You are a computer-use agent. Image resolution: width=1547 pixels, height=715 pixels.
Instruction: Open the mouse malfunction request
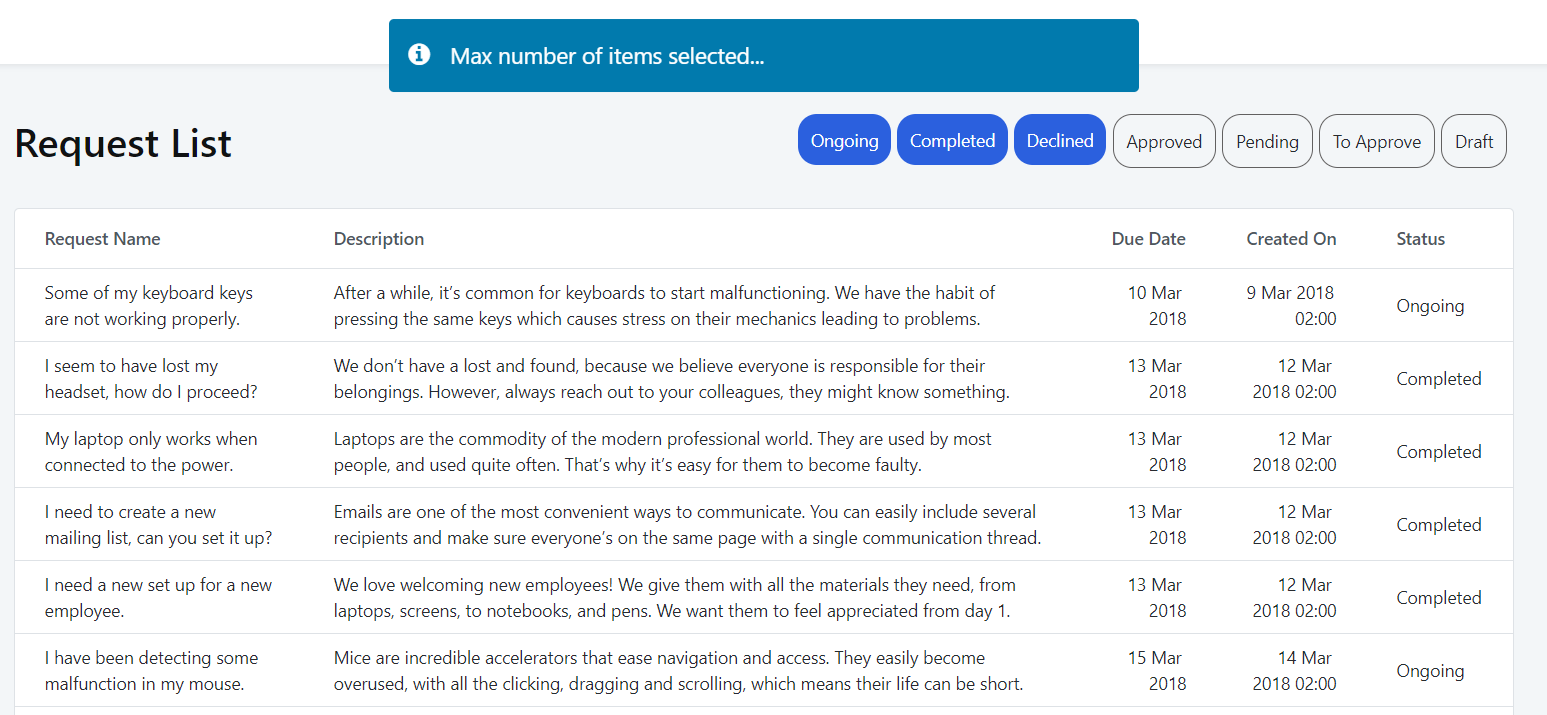click(x=151, y=671)
